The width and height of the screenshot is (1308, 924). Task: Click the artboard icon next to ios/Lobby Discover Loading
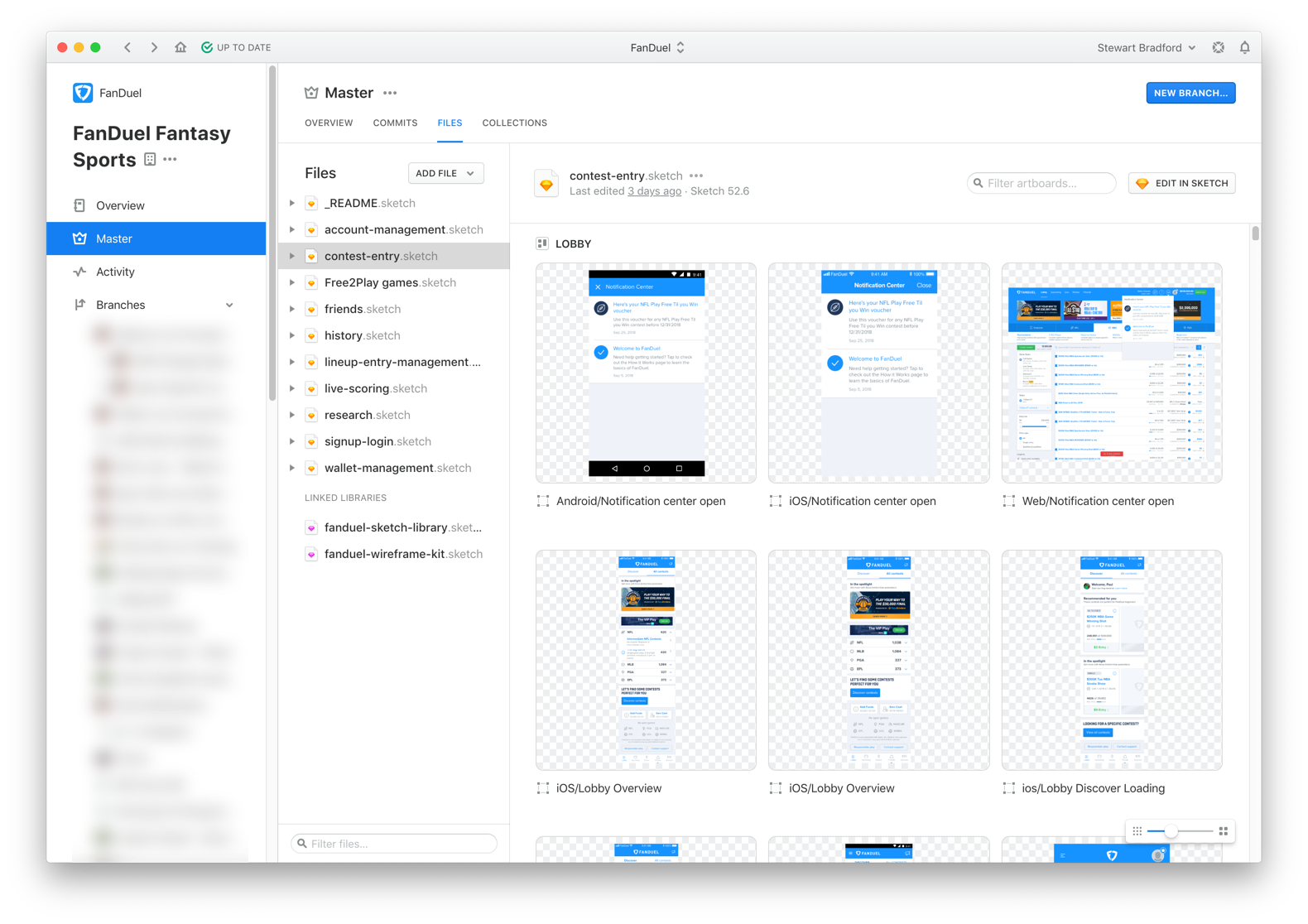(1009, 788)
